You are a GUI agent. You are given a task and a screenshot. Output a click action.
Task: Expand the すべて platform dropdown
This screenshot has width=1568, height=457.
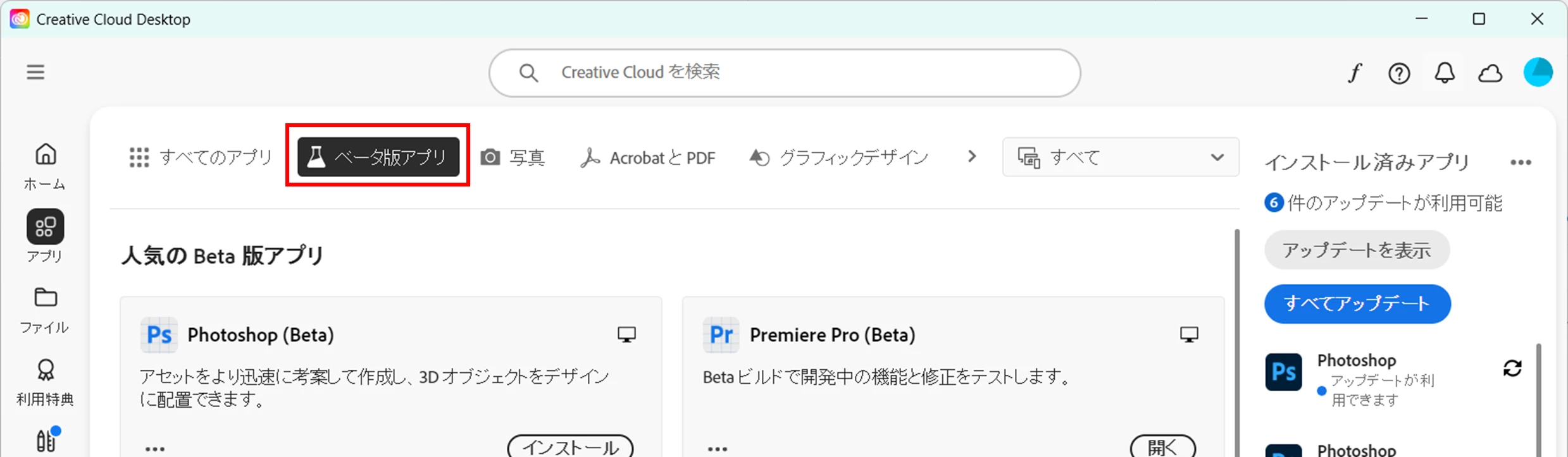coord(1121,157)
